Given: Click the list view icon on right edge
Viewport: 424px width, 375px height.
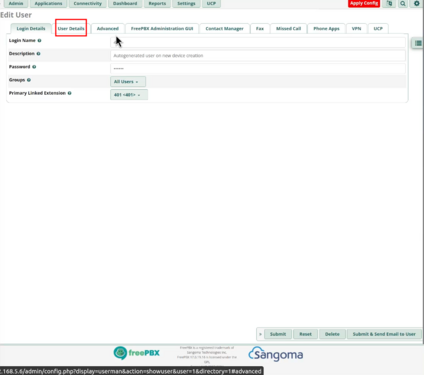Looking at the screenshot, I should point(418,43).
